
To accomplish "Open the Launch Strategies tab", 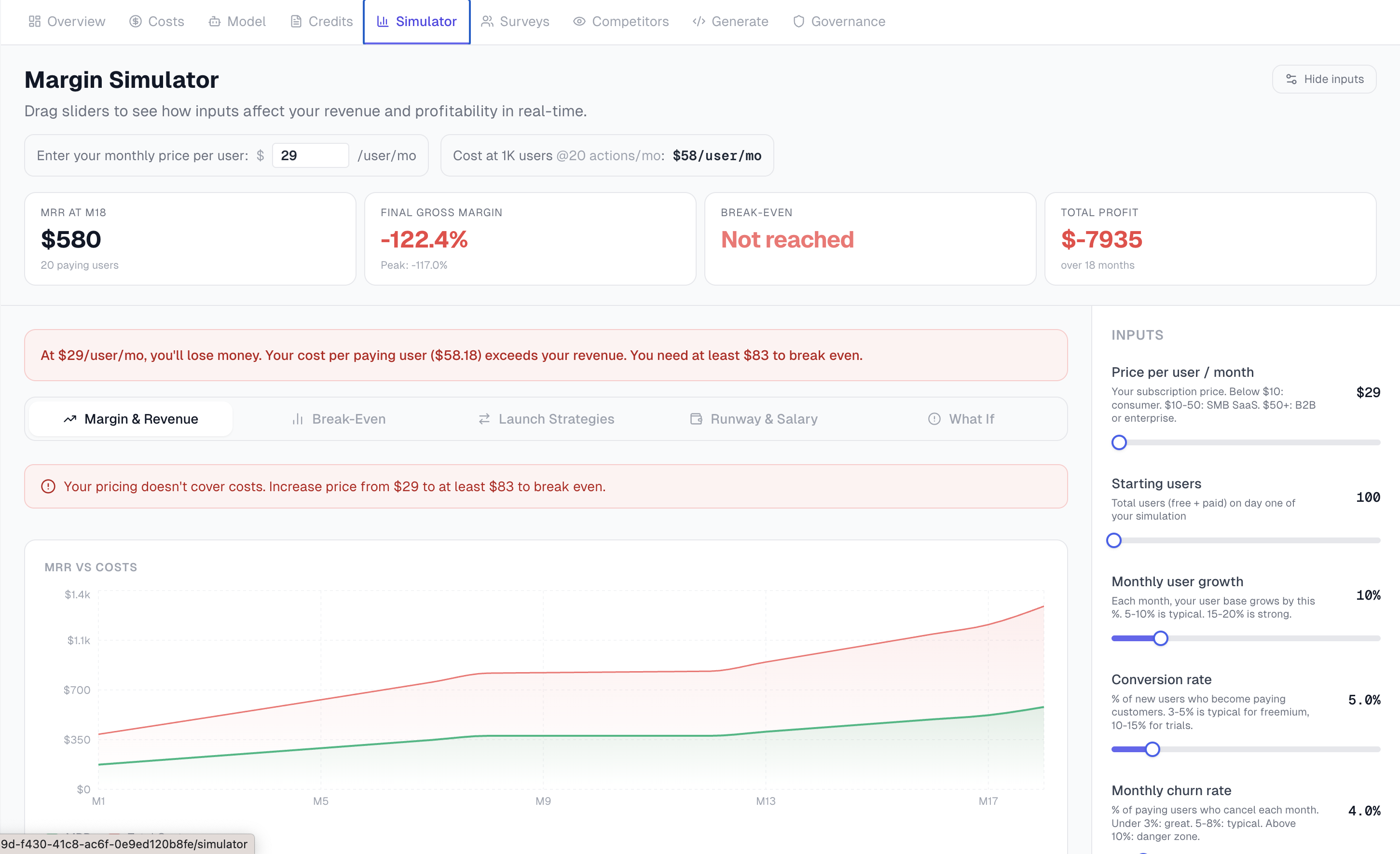I will click(547, 419).
